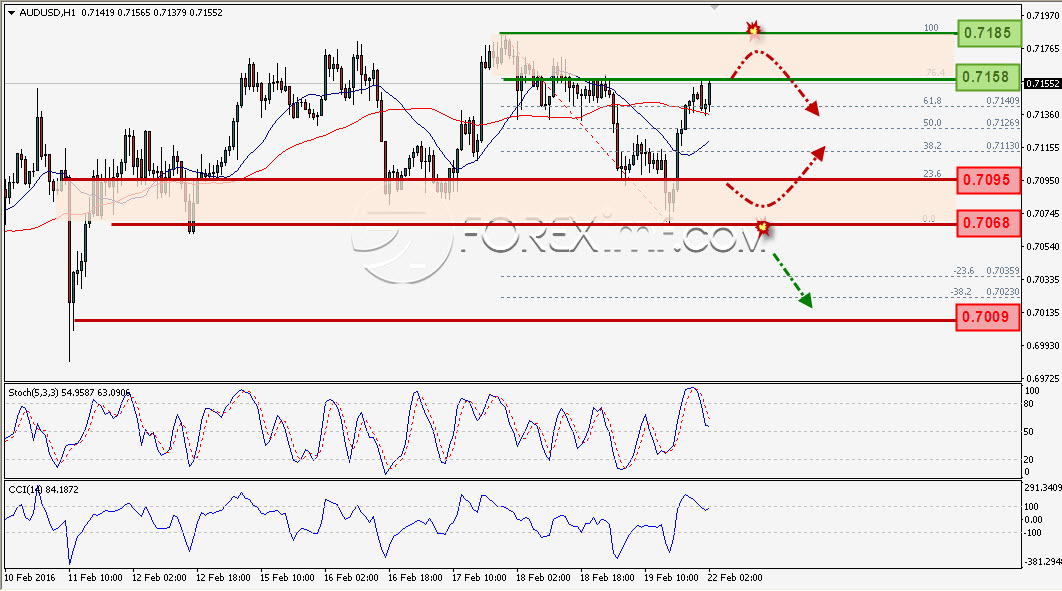Click 0.71970 on the price axis
1062x591 pixels.
[1043, 15]
